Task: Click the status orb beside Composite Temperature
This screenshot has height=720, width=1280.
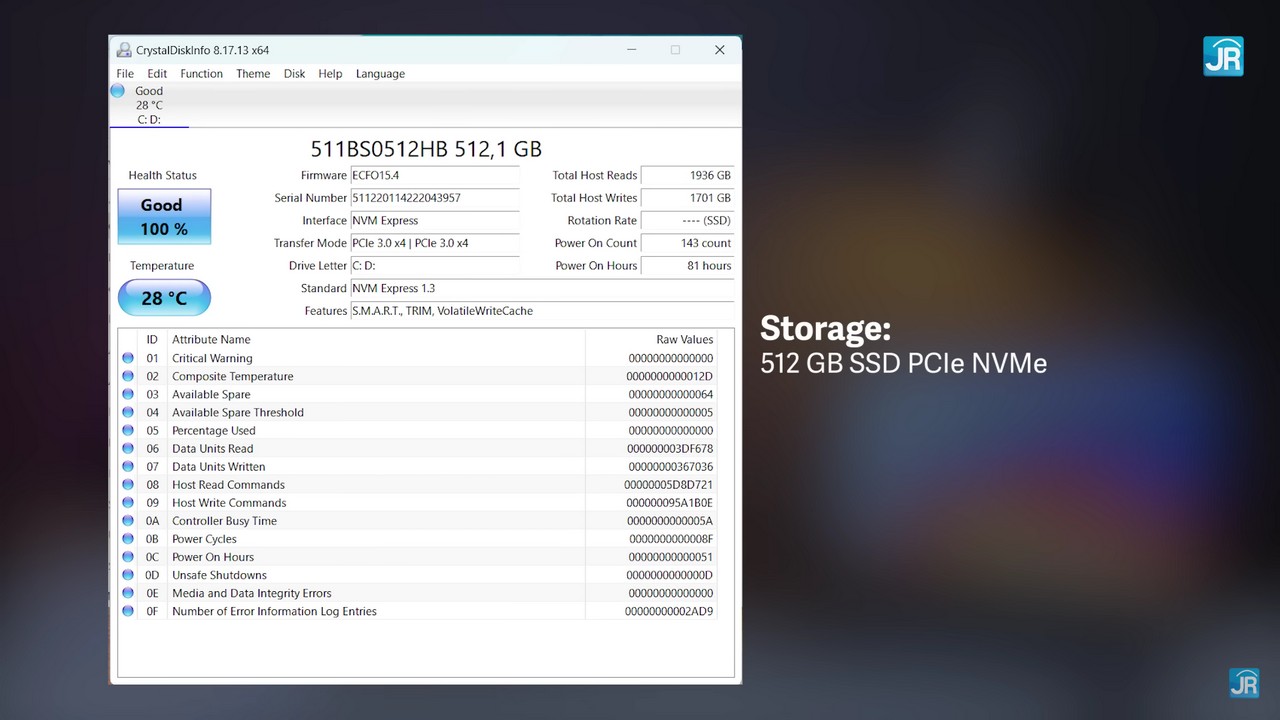Action: [128, 376]
